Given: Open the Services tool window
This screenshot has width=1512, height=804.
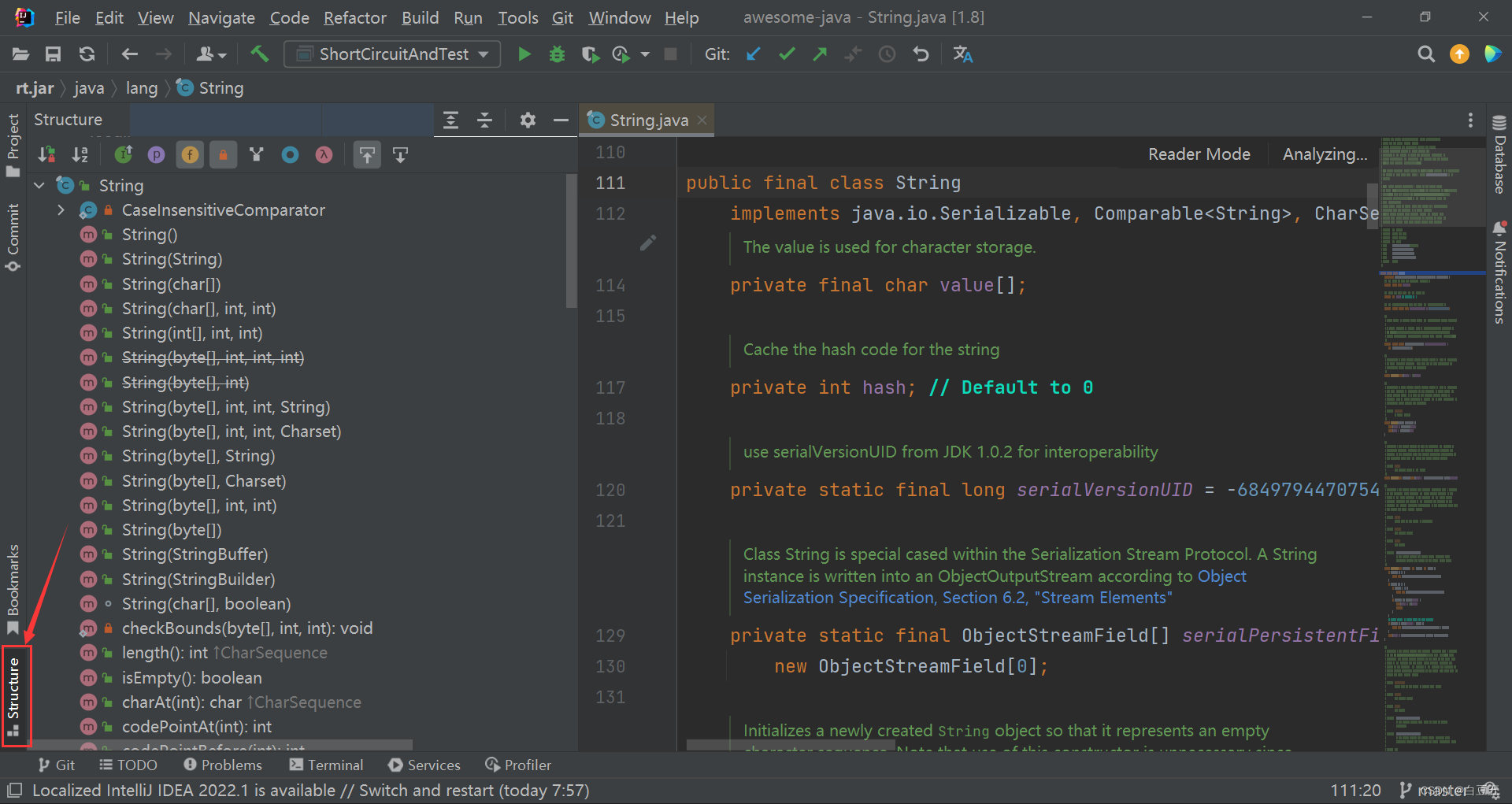Looking at the screenshot, I should tap(424, 765).
